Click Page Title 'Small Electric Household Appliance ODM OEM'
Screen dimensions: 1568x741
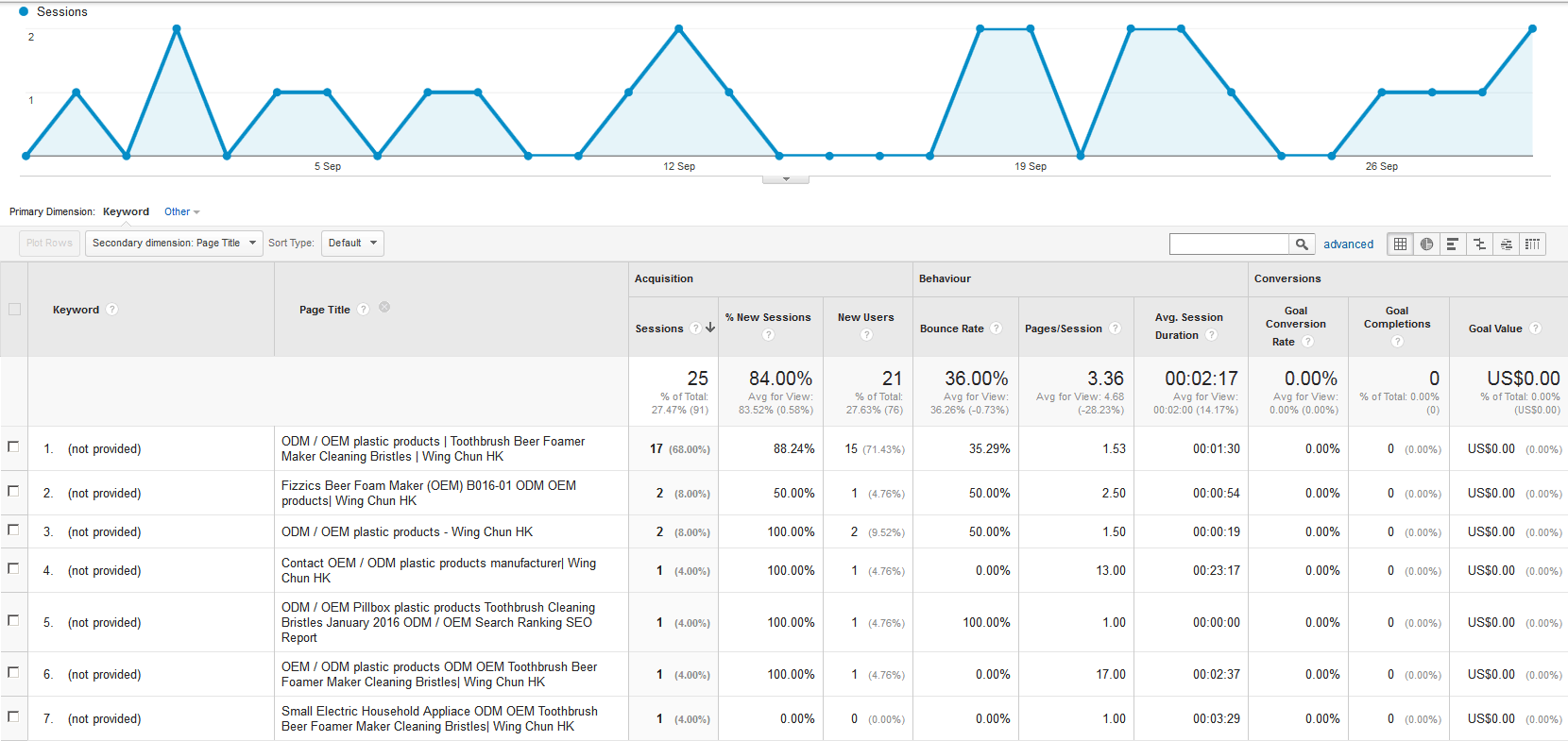click(439, 718)
